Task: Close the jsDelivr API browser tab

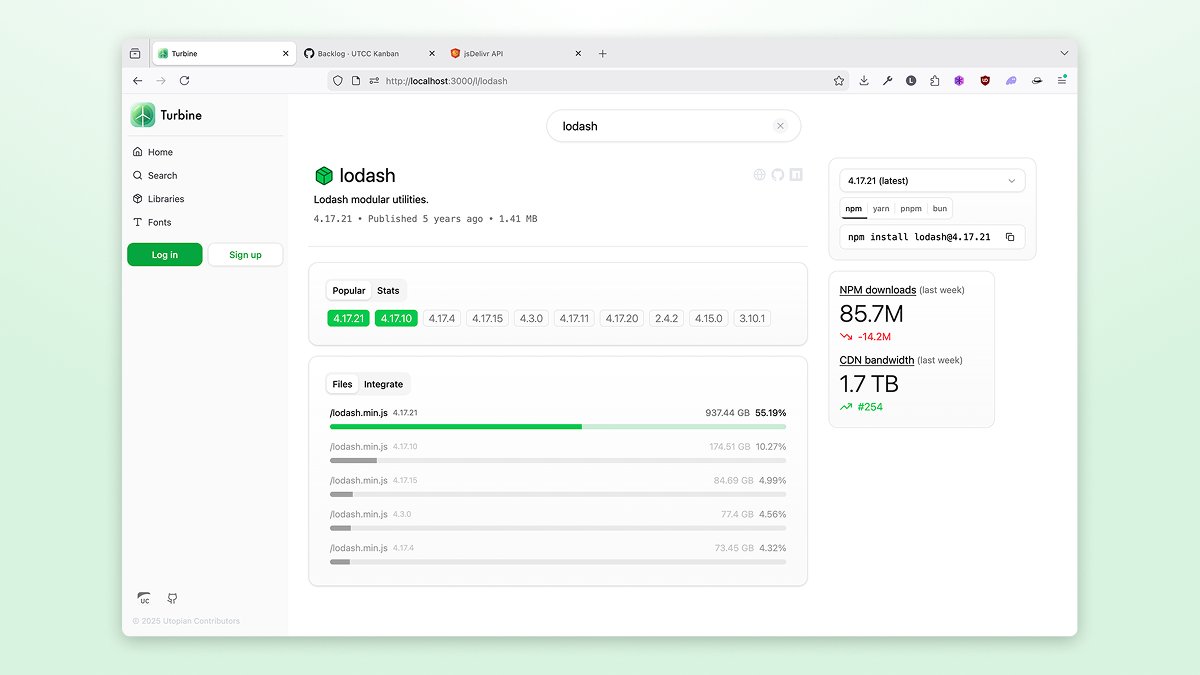Action: (x=578, y=54)
